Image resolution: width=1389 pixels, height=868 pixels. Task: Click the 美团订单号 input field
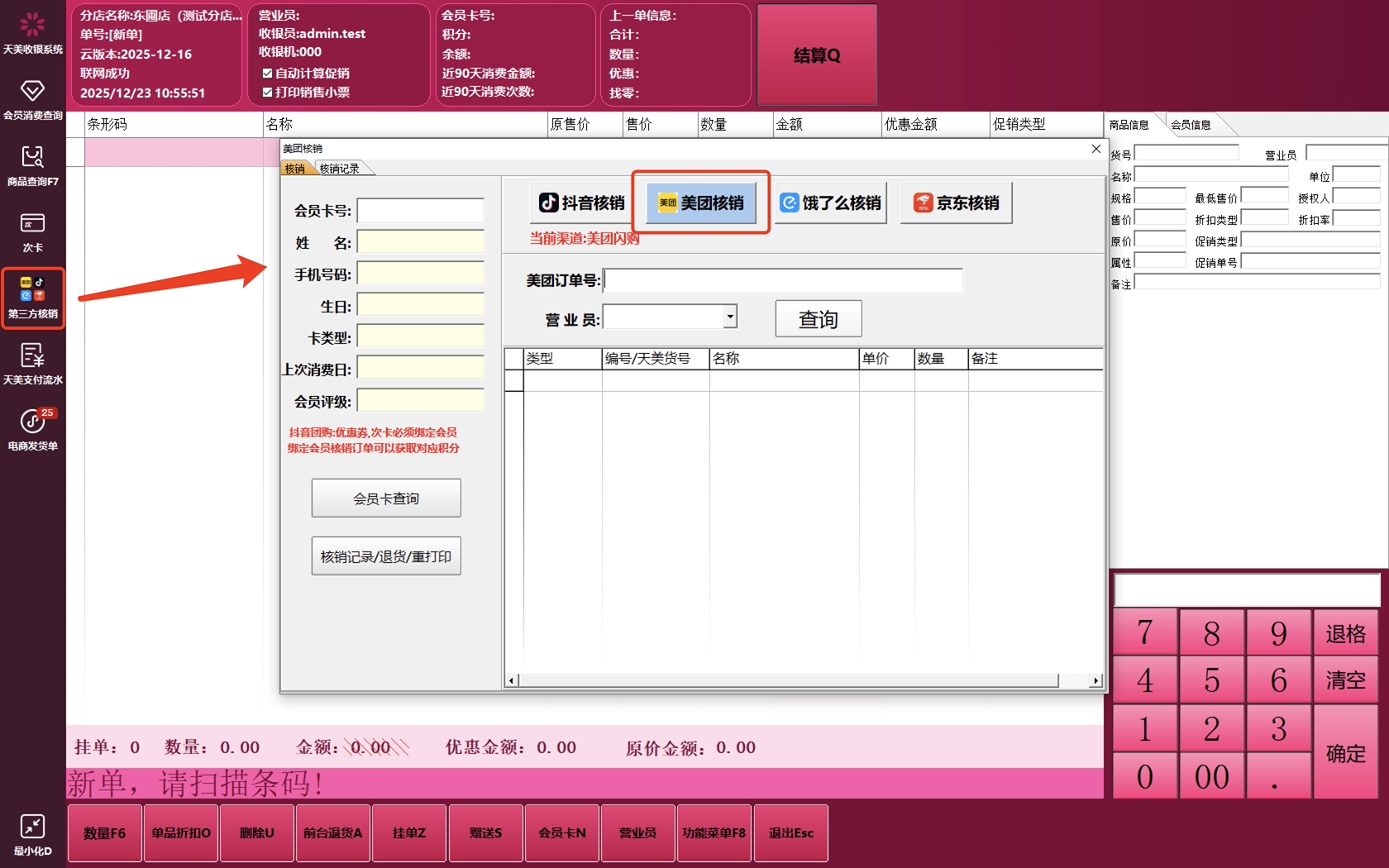coord(783,281)
